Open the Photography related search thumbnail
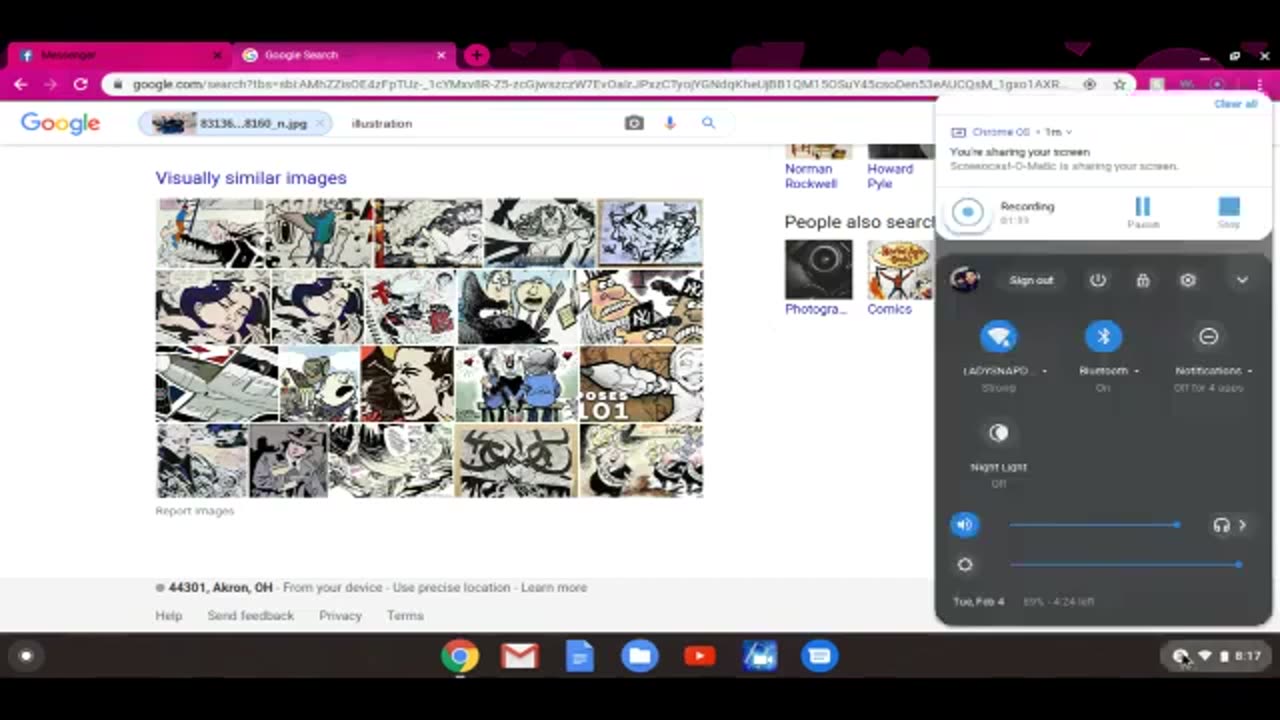The height and width of the screenshot is (720, 1280). click(819, 270)
